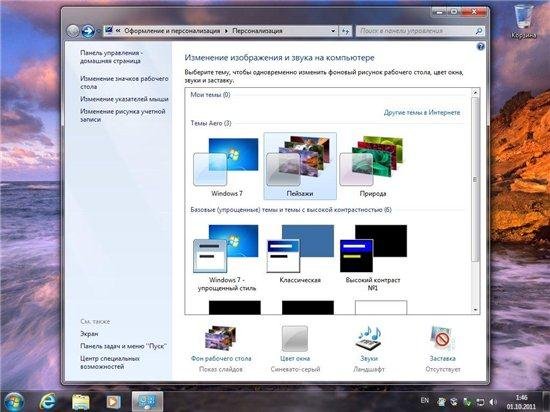
Task: Select the Природа theme
Action: pos(373,167)
